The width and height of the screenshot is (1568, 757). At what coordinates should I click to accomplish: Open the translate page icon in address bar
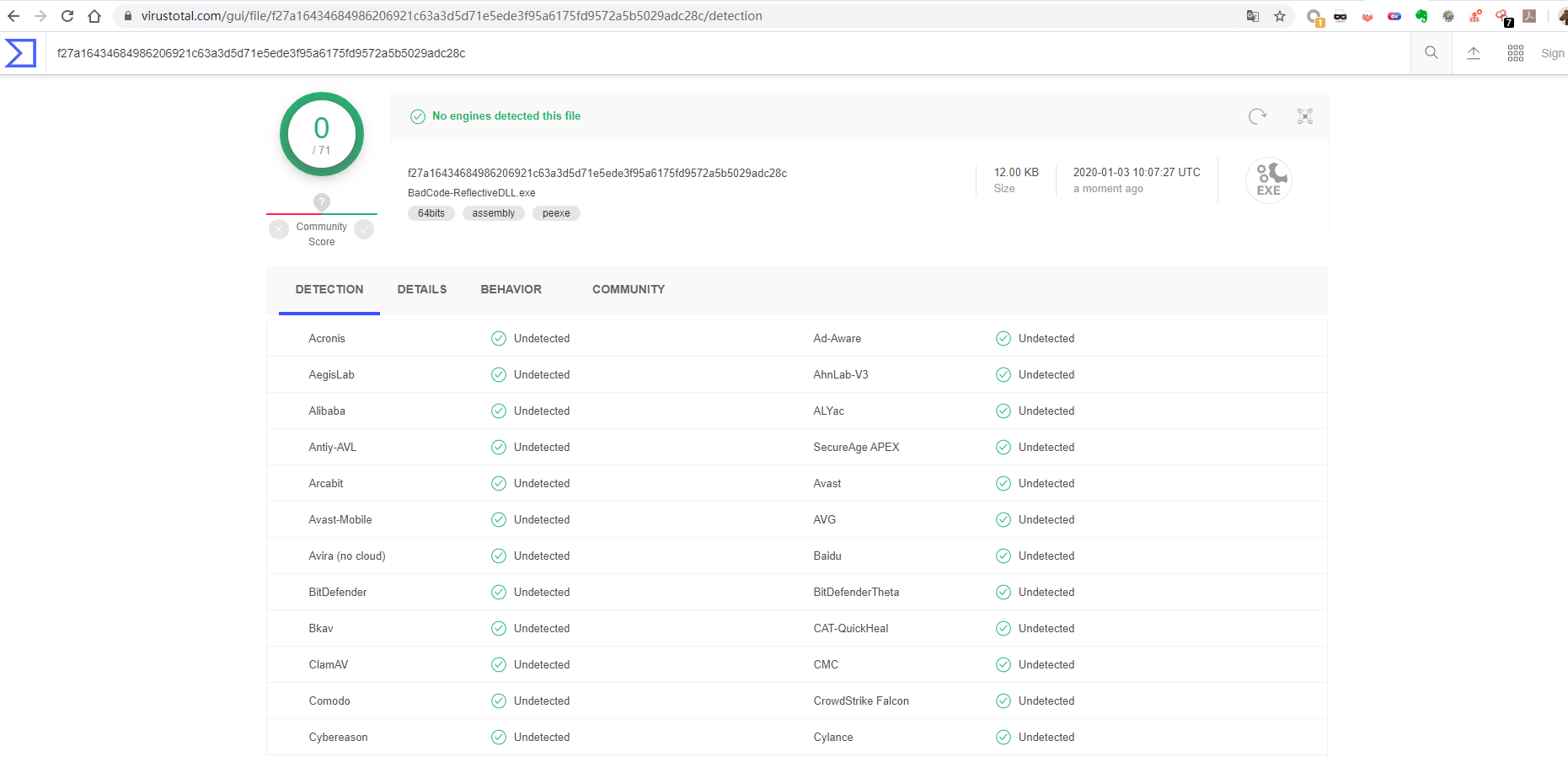(1253, 16)
